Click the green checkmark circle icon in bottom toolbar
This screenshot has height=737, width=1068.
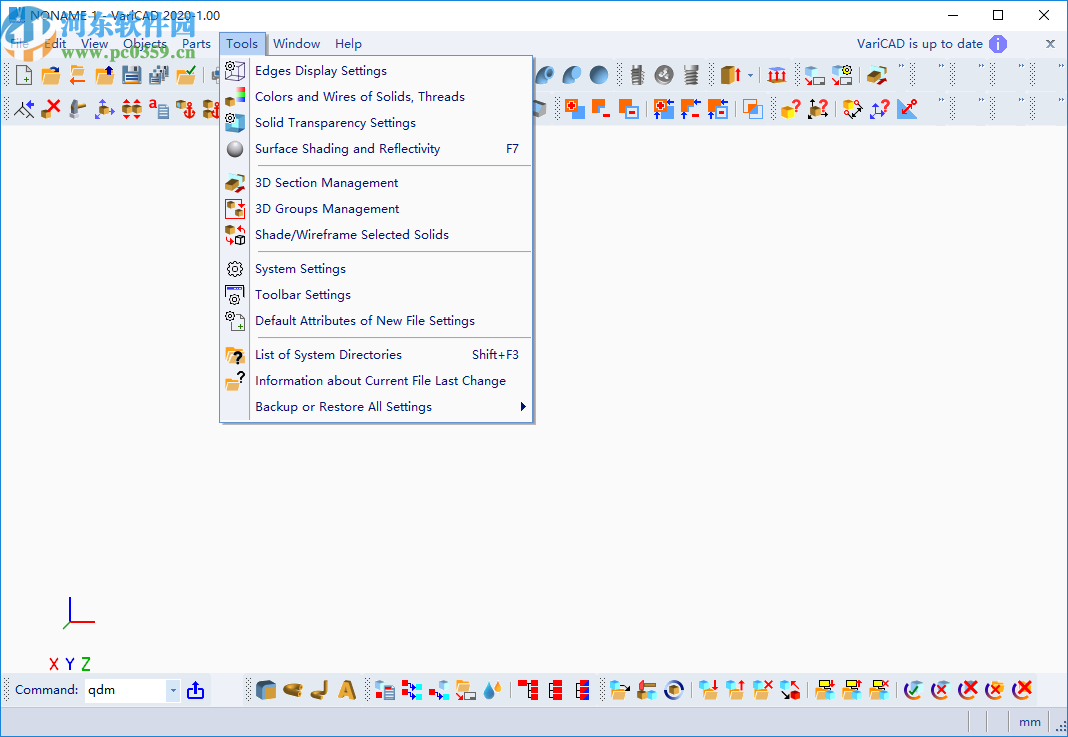coord(913,690)
